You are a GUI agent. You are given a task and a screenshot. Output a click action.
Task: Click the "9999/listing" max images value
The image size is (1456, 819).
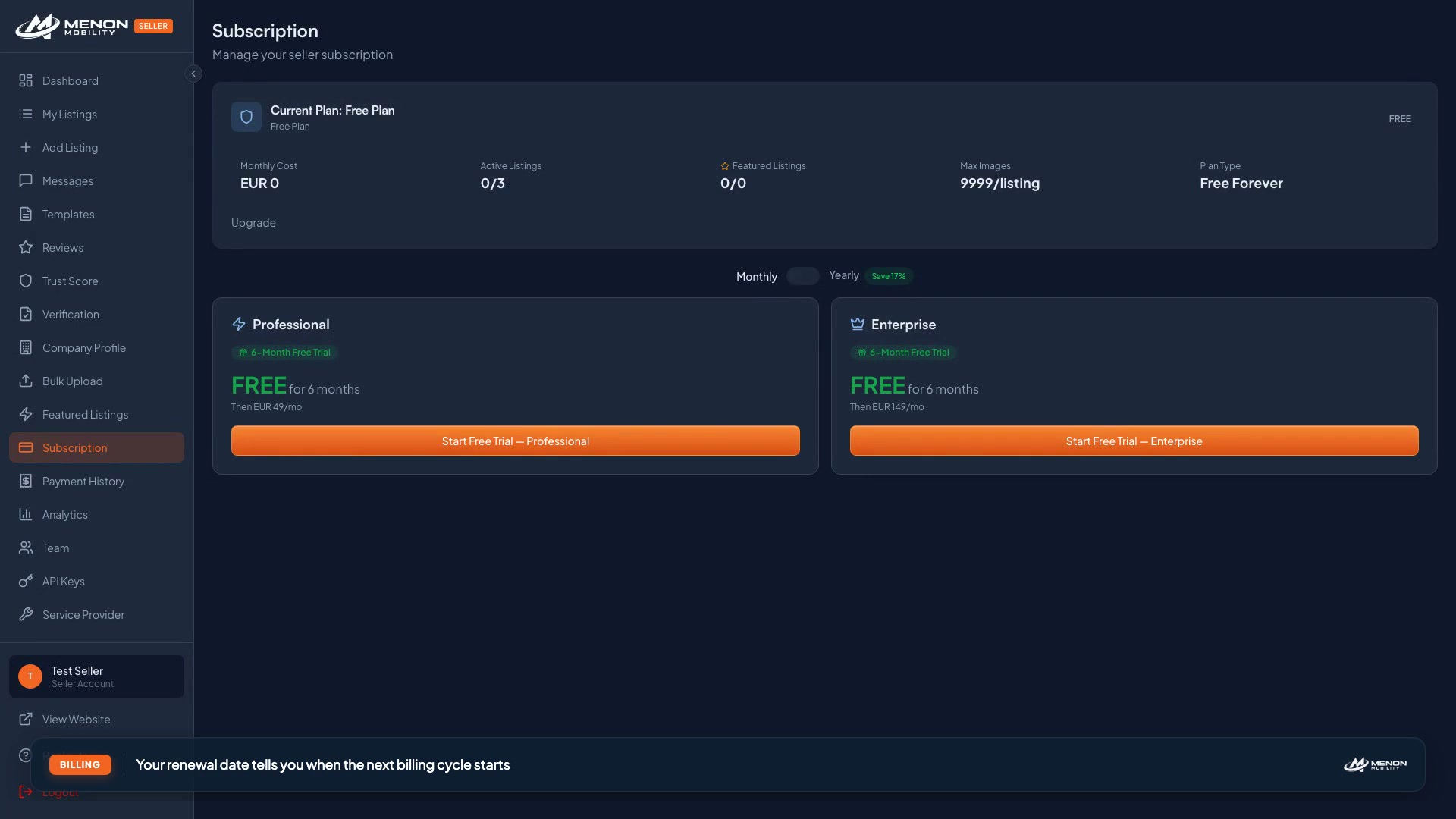pyautogui.click(x=999, y=184)
